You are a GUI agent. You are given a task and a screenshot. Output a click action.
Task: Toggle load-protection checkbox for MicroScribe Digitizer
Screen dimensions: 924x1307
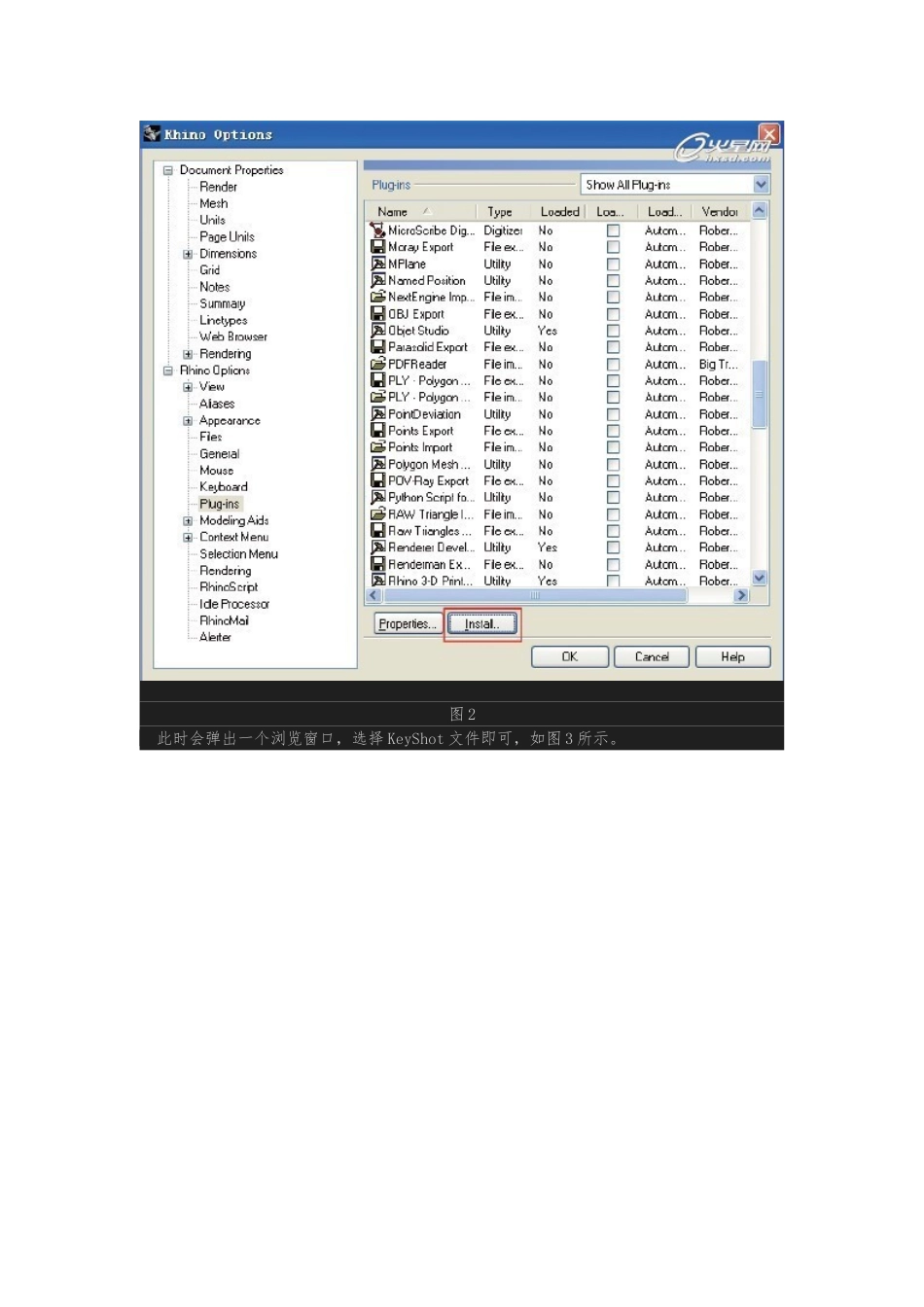coord(613,230)
